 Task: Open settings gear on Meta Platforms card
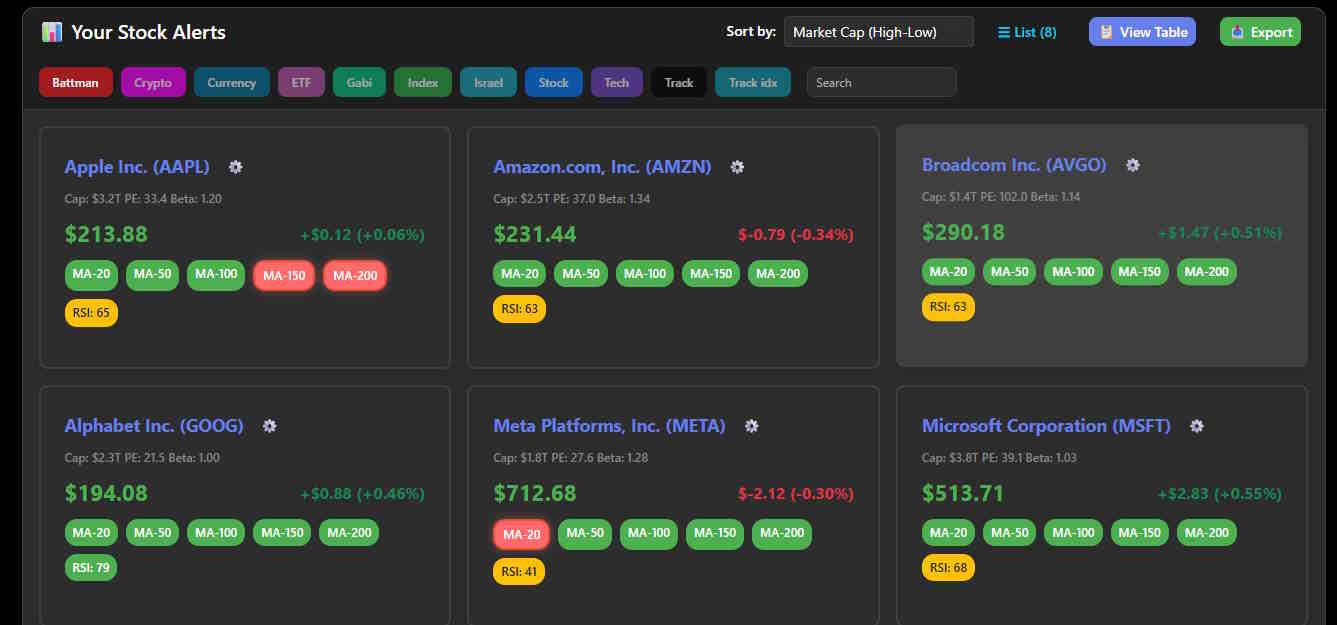click(x=751, y=426)
